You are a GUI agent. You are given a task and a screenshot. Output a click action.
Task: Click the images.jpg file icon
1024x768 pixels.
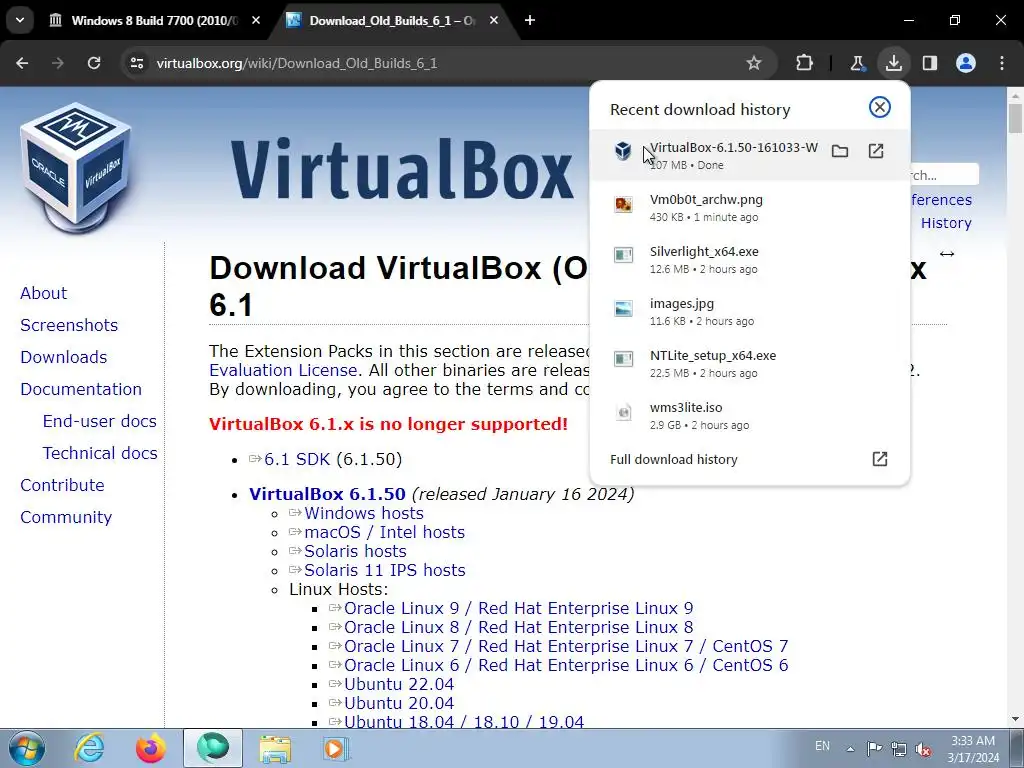point(624,308)
